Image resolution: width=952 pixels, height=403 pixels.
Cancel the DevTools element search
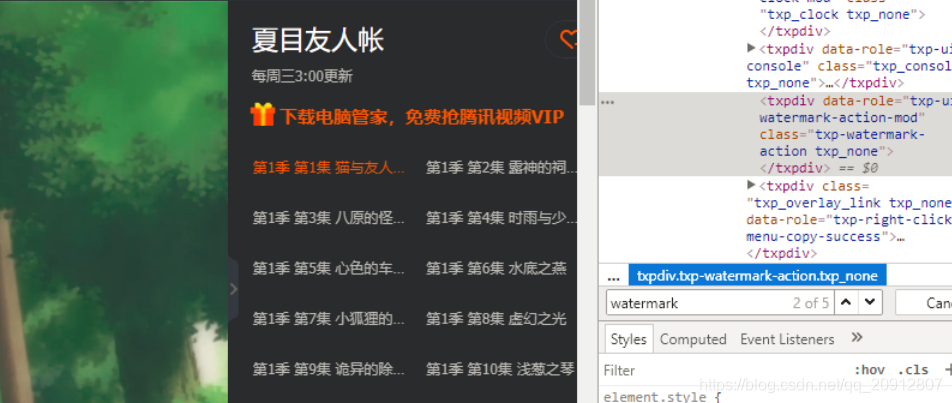pos(923,302)
